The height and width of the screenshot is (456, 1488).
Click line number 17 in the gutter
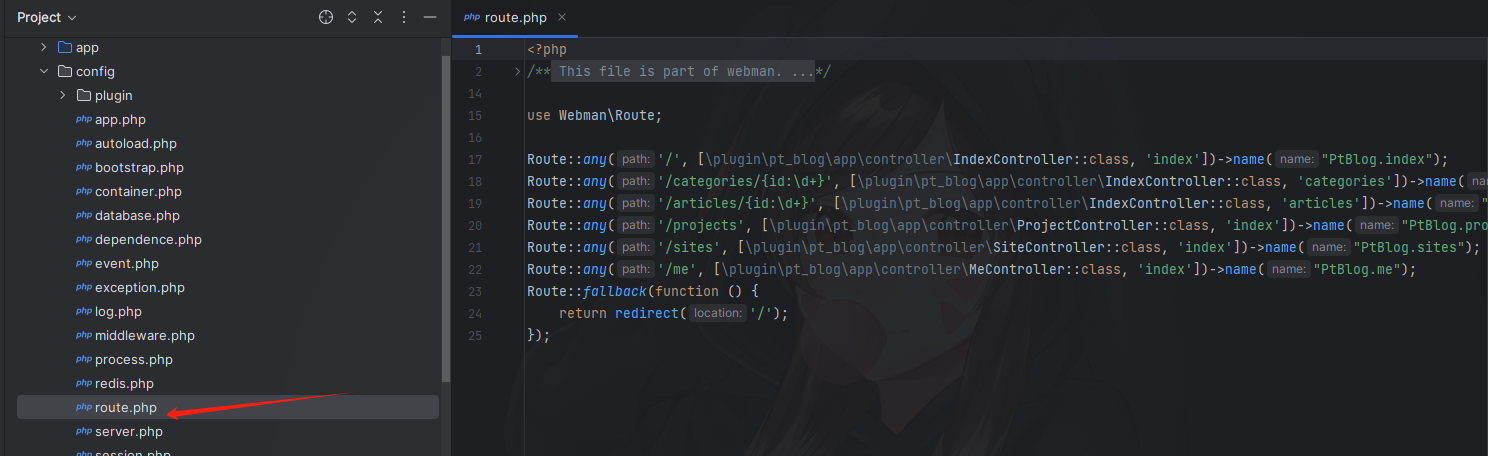tap(475, 159)
